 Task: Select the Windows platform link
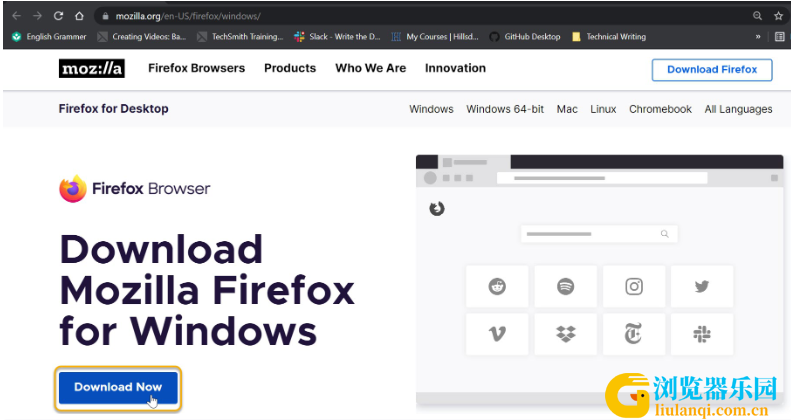tap(431, 109)
